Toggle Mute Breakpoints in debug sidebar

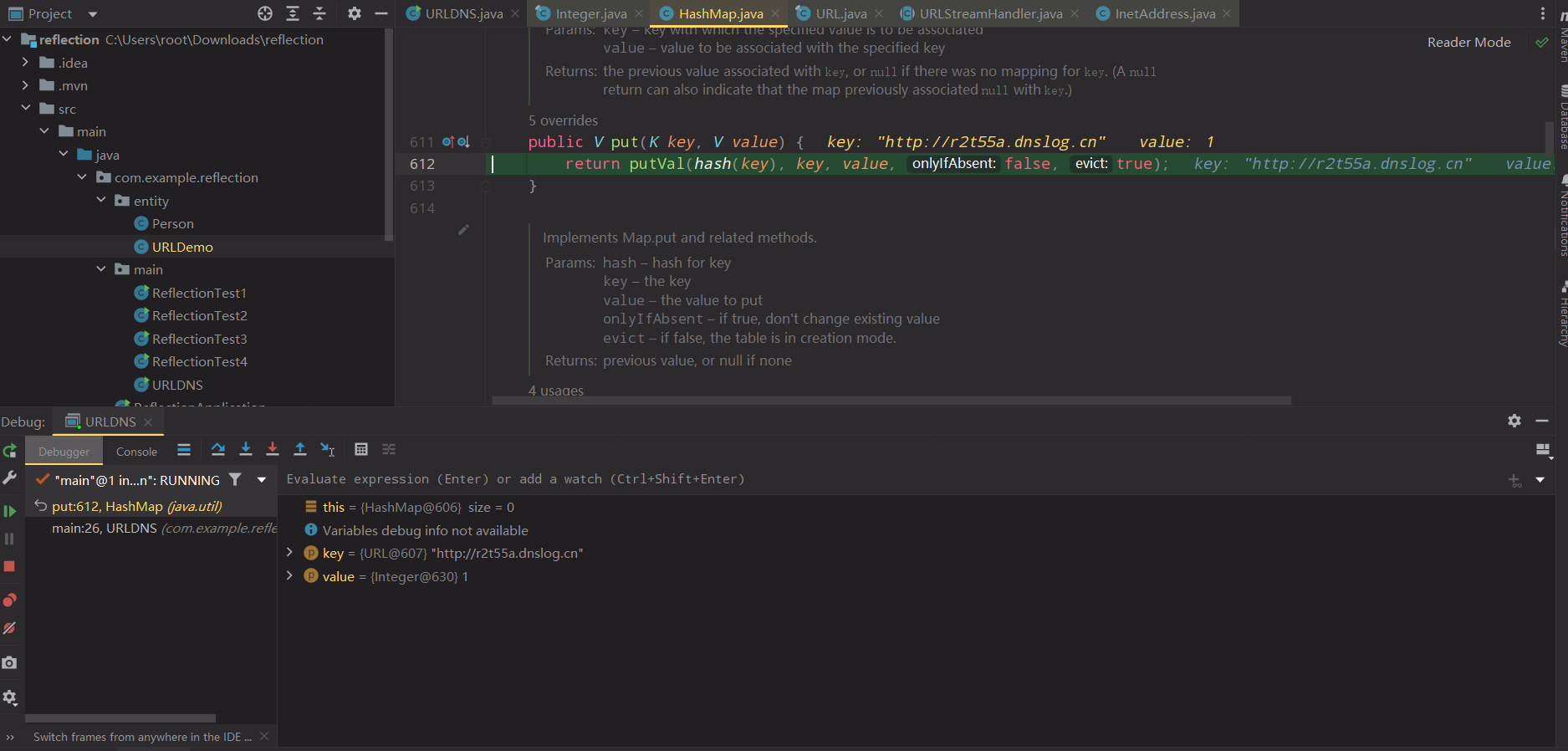pyautogui.click(x=10, y=628)
